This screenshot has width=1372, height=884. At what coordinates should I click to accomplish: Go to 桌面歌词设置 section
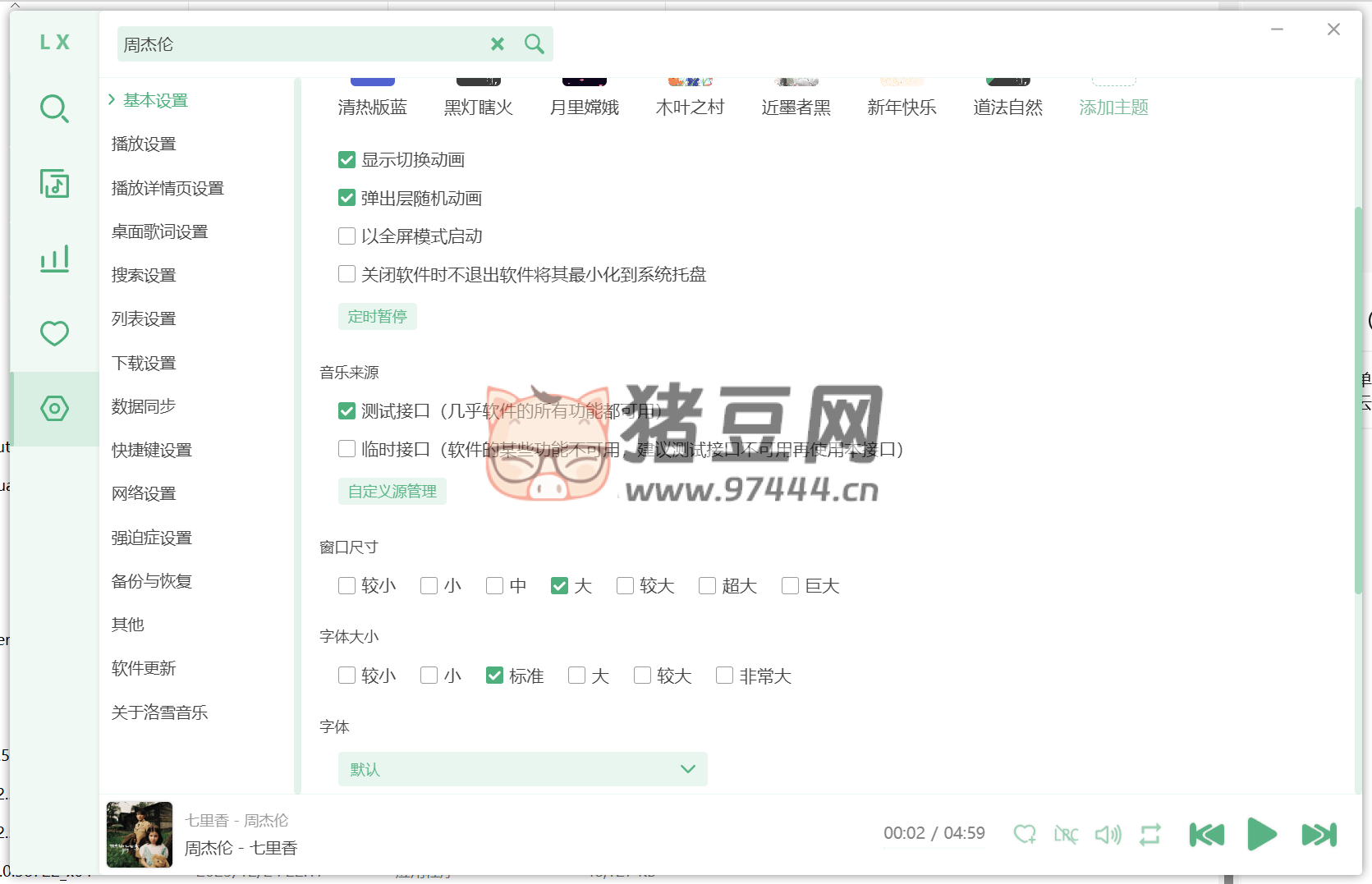point(159,231)
